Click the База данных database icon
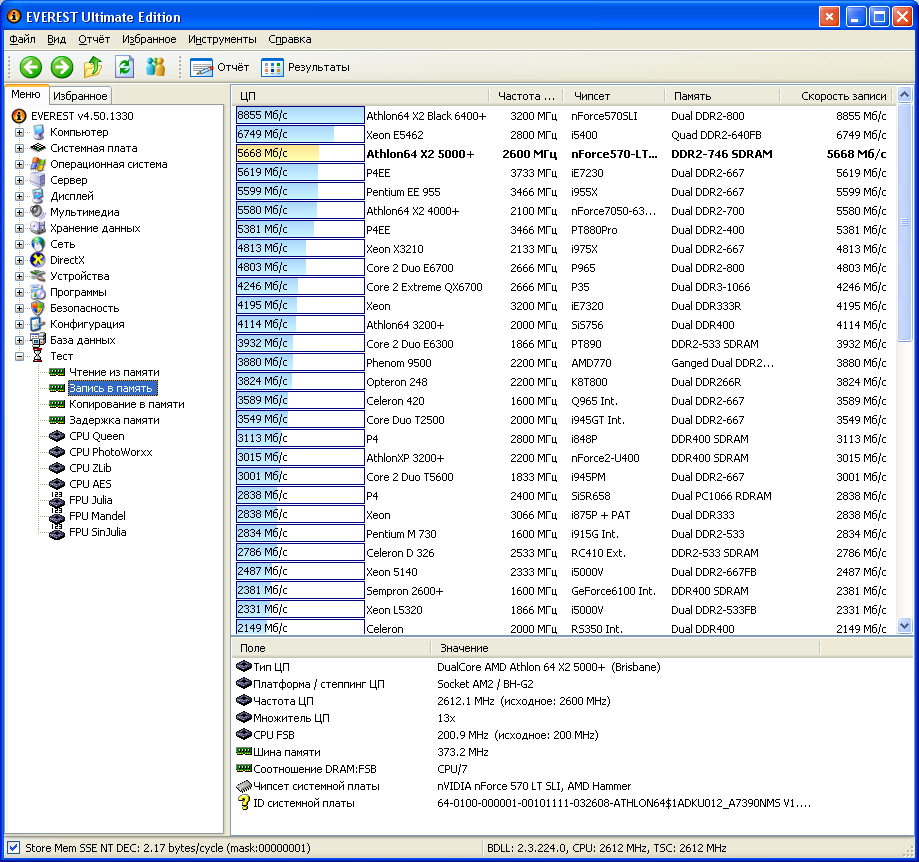 pyautogui.click(x=38, y=339)
